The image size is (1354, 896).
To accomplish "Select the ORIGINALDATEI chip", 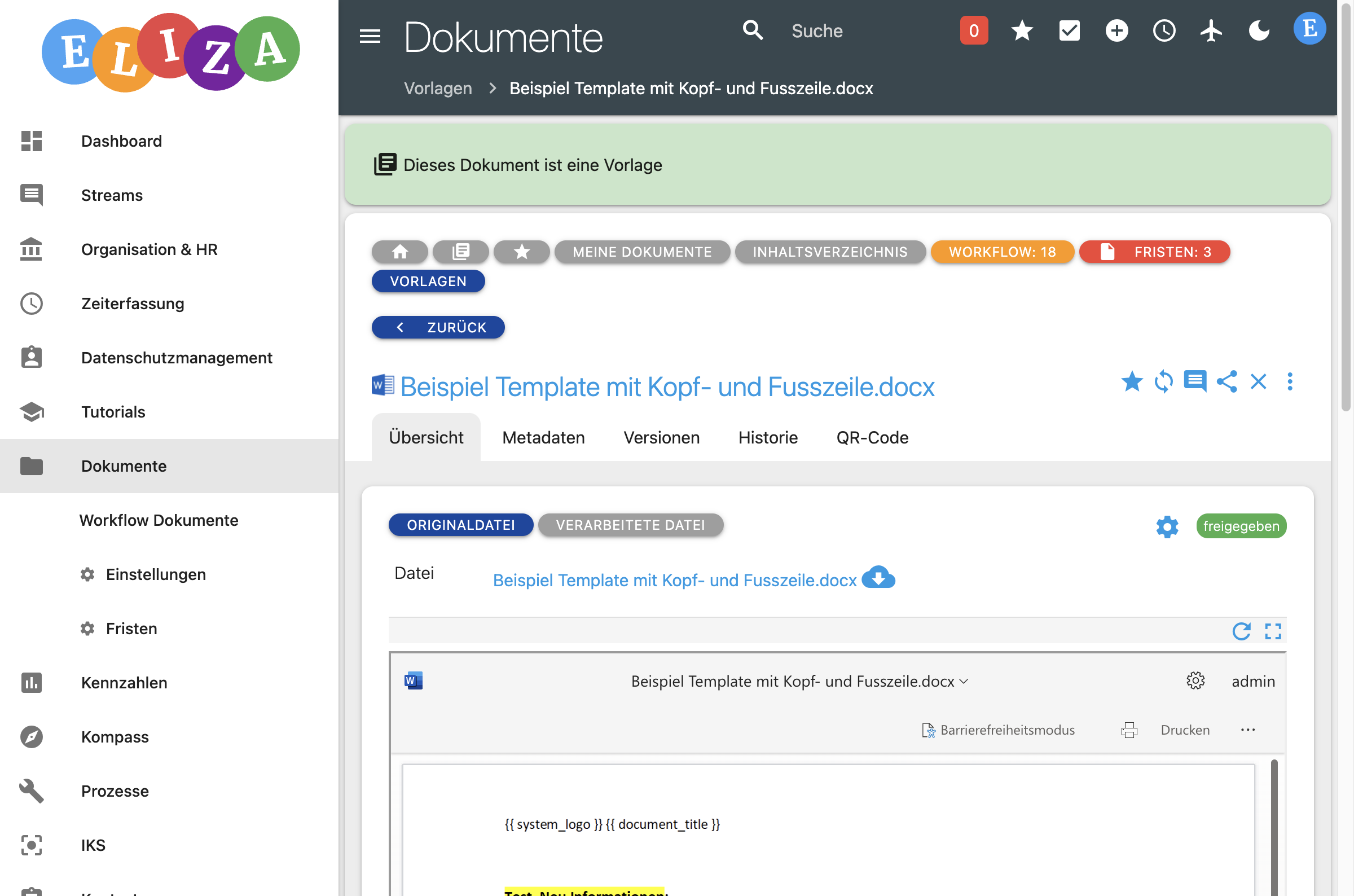I will [460, 525].
